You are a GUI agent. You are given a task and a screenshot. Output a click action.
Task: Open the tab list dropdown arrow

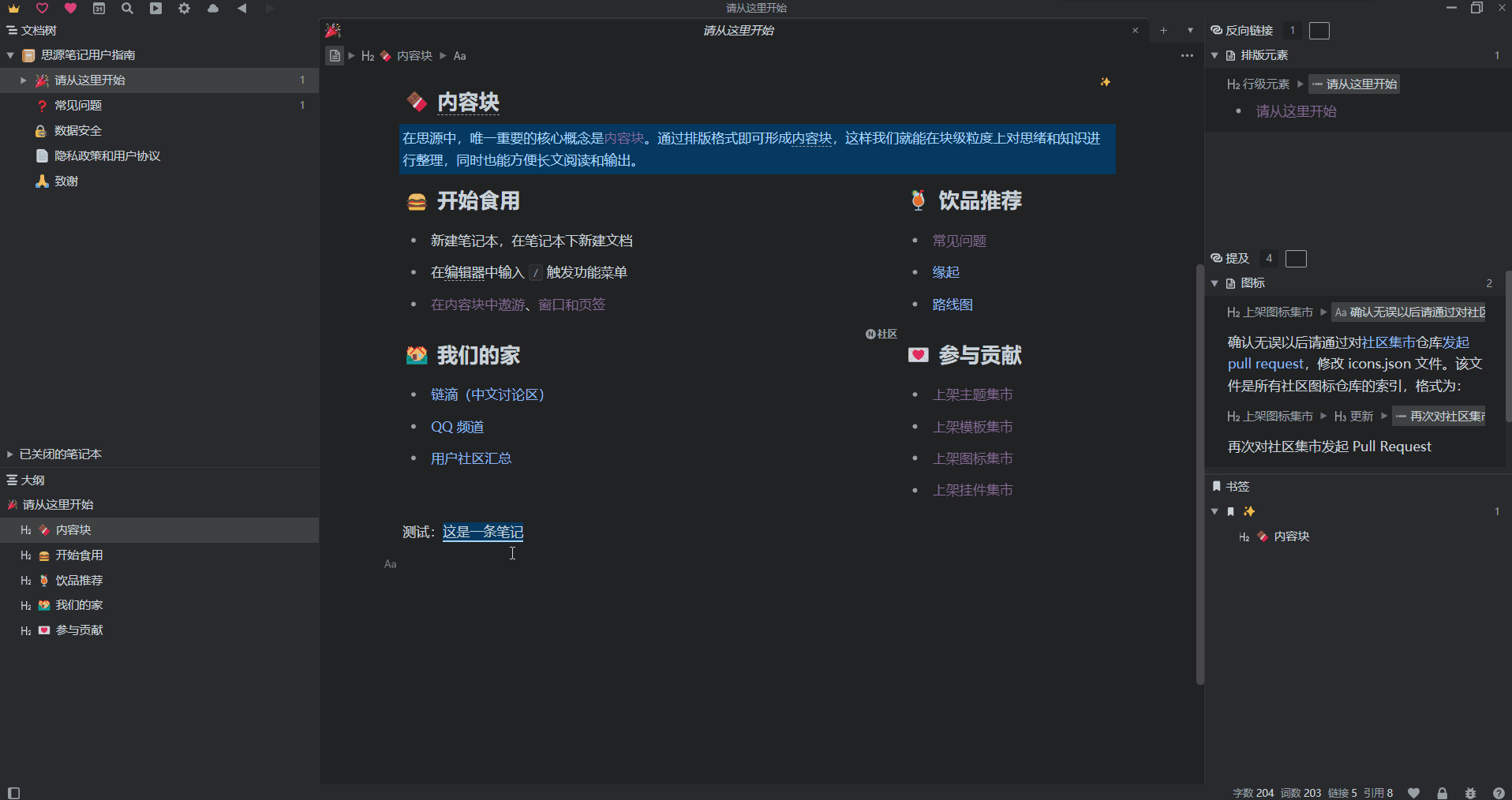(x=1188, y=30)
